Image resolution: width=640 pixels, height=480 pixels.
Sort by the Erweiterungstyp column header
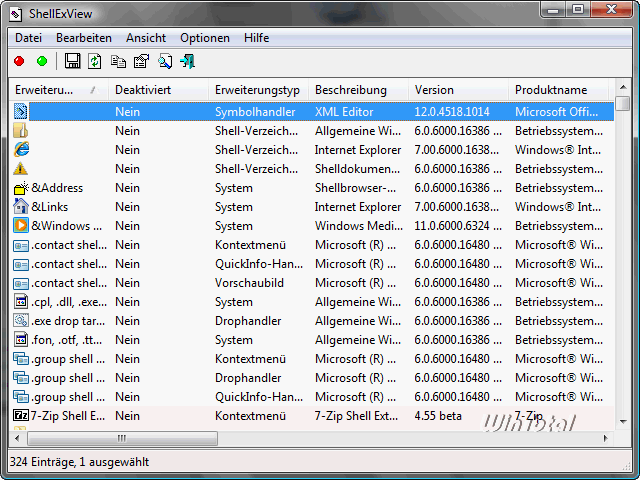(258, 90)
